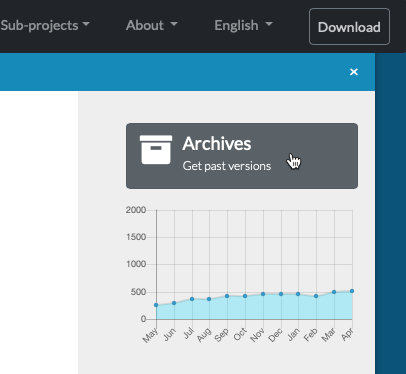Click the Jun data point on the chart
This screenshot has width=406, height=374.
coord(174,303)
